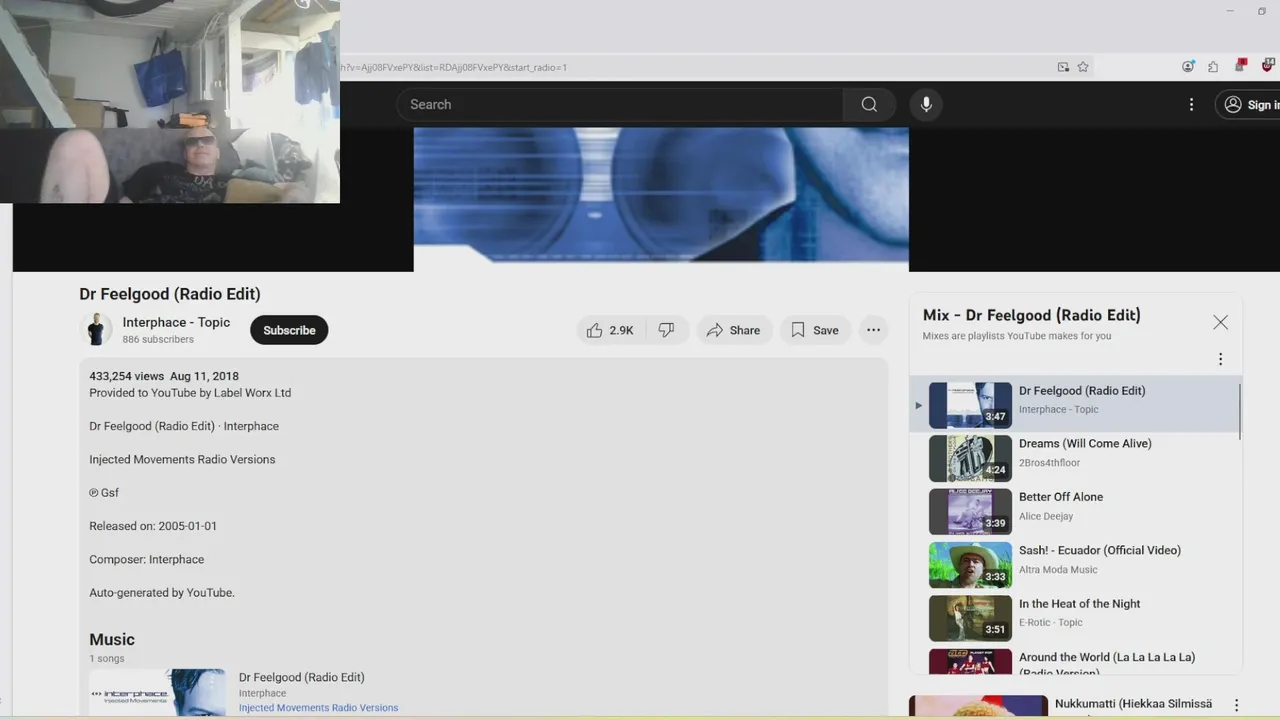1280x720 pixels.
Task: Select Better Off Alone by Alice Deejay
Action: pos(1061,497)
